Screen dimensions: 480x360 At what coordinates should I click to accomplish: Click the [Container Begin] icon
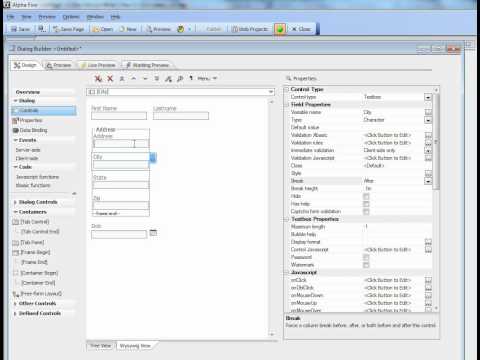[x=16, y=273]
